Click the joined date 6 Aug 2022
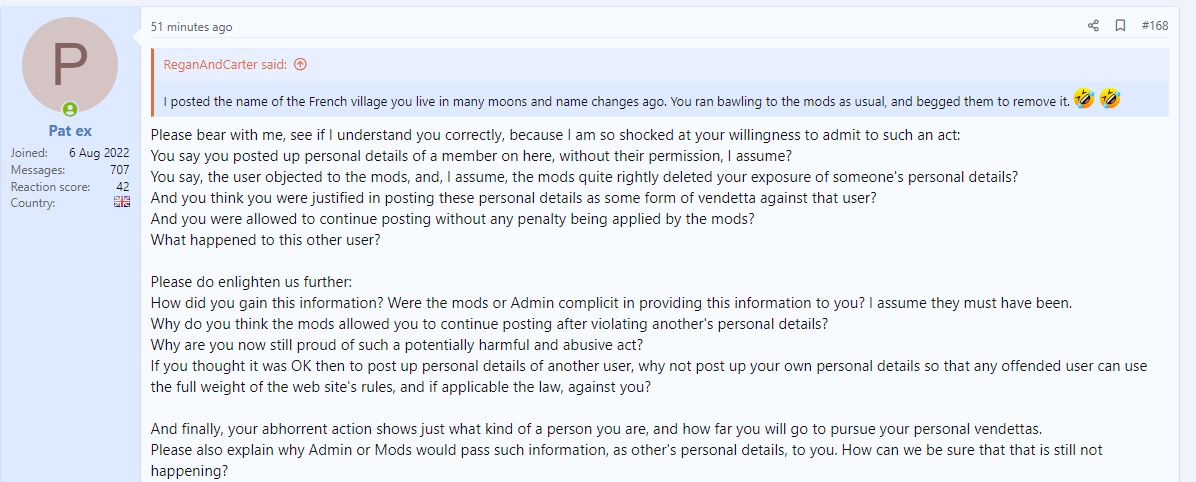This screenshot has width=1196, height=482. (x=100, y=152)
